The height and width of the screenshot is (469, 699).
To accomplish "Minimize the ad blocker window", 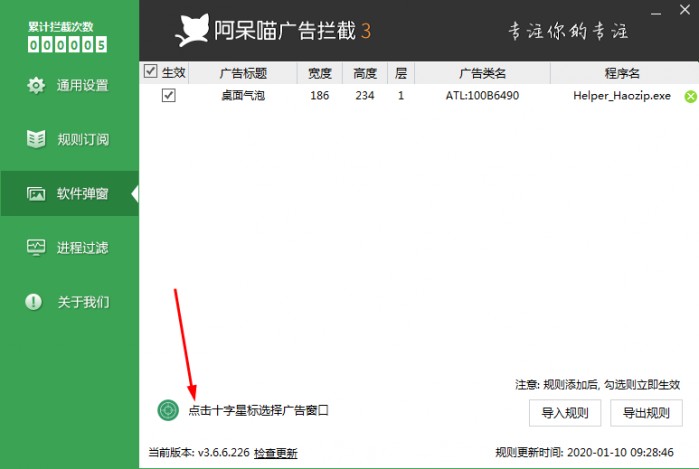I will pos(656,12).
